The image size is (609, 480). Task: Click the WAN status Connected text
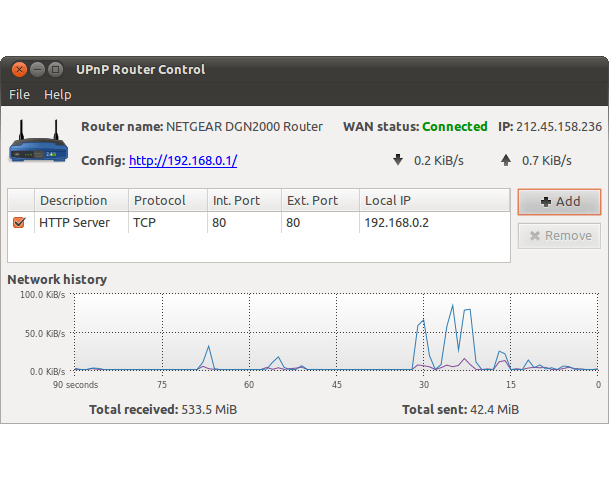(x=454, y=127)
